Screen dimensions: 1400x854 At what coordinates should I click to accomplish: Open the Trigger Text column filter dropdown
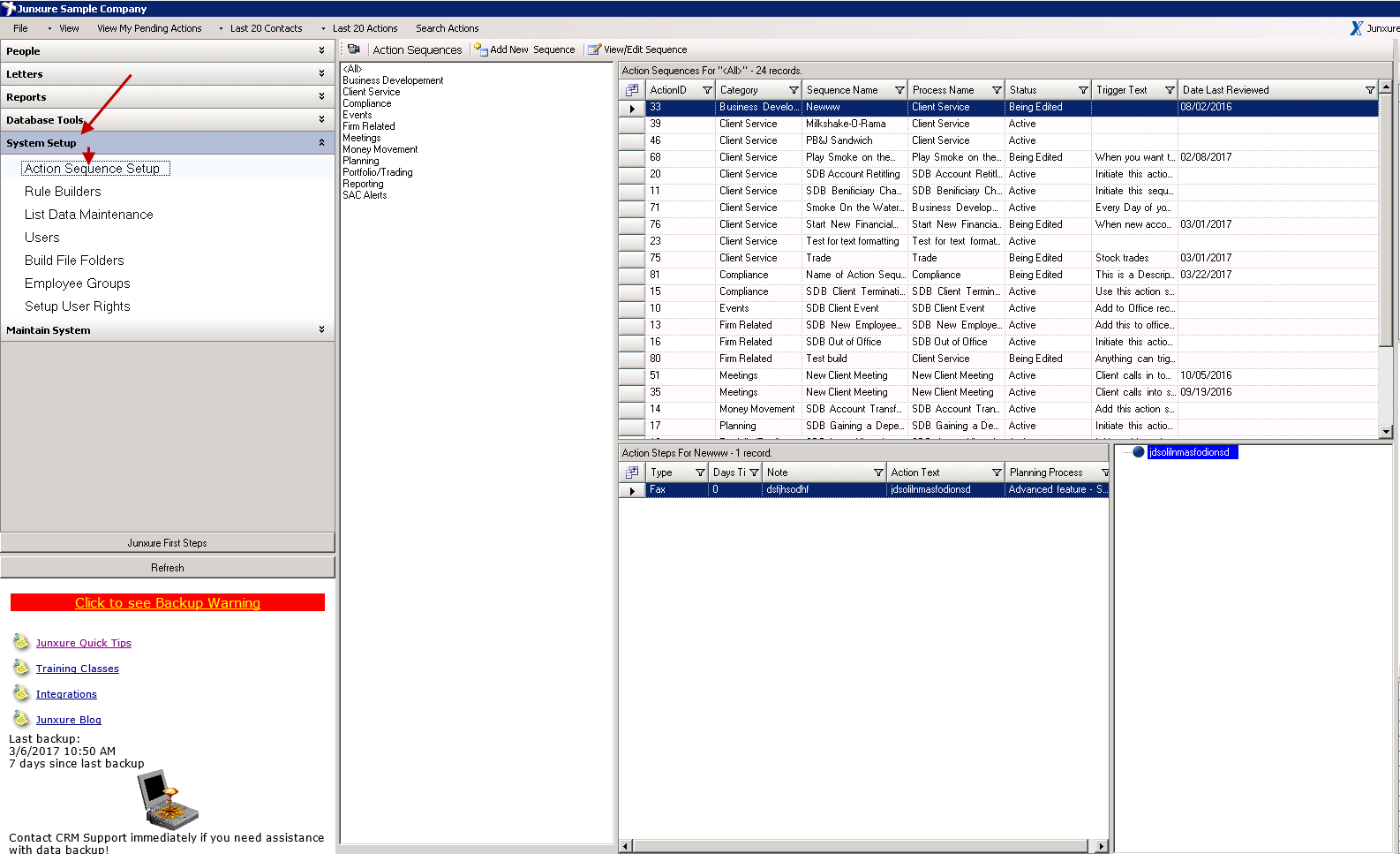click(x=1170, y=90)
